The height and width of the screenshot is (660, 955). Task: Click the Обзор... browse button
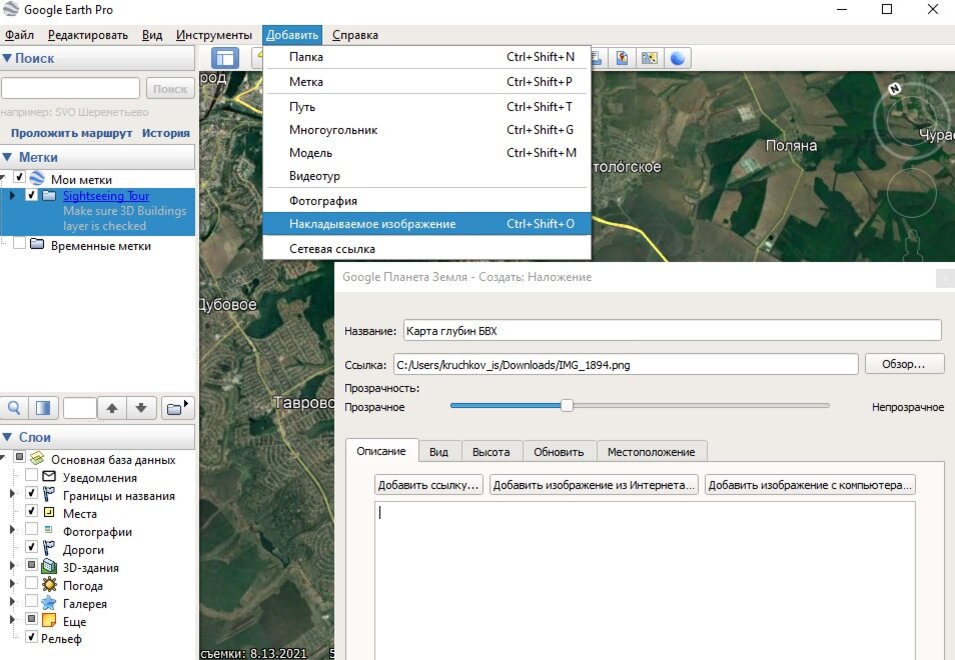904,364
